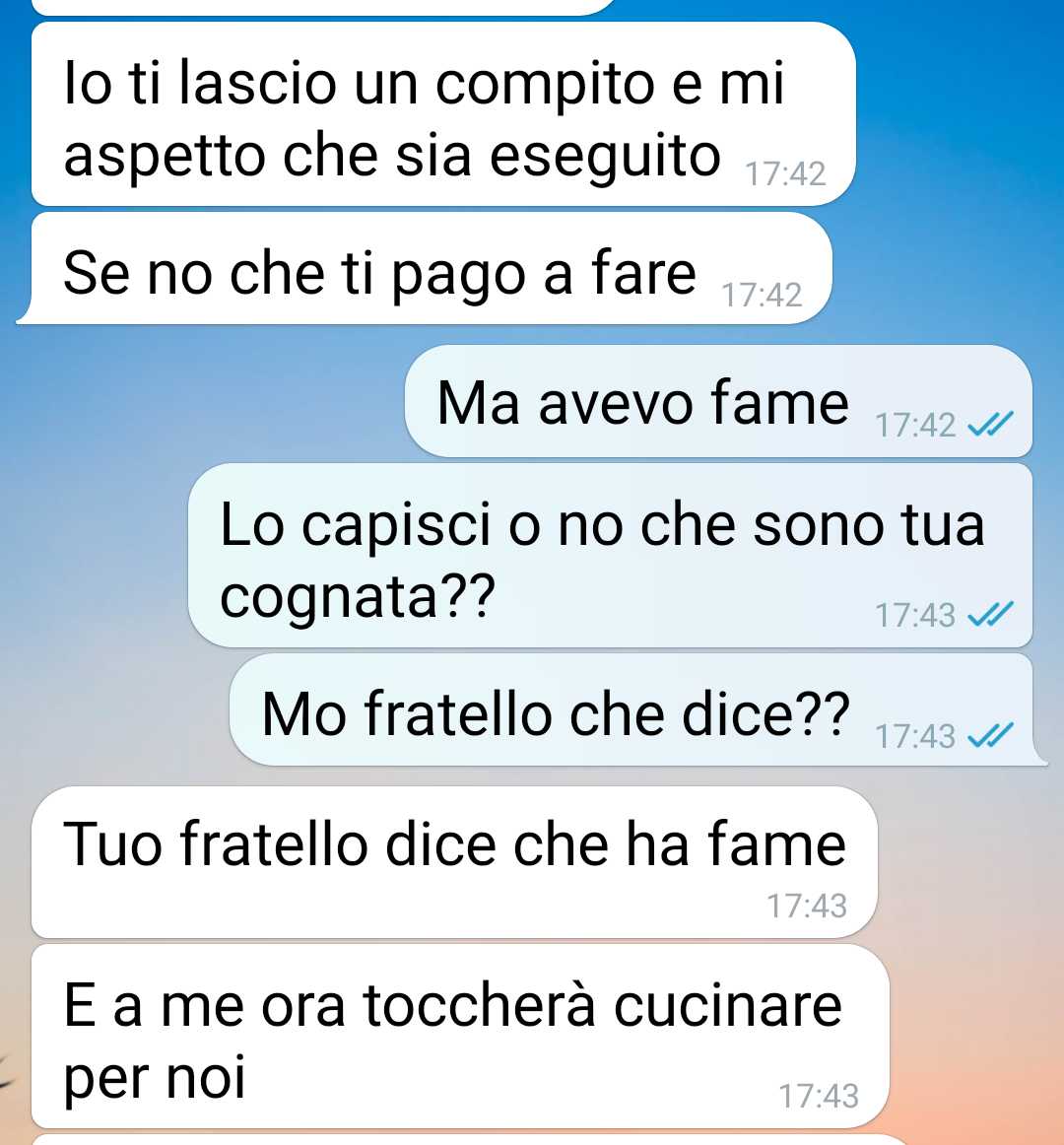Tap the 'Lo capisci o no che sono tua cognata??' message
The height and width of the screenshot is (1145, 1064).
click(611, 555)
